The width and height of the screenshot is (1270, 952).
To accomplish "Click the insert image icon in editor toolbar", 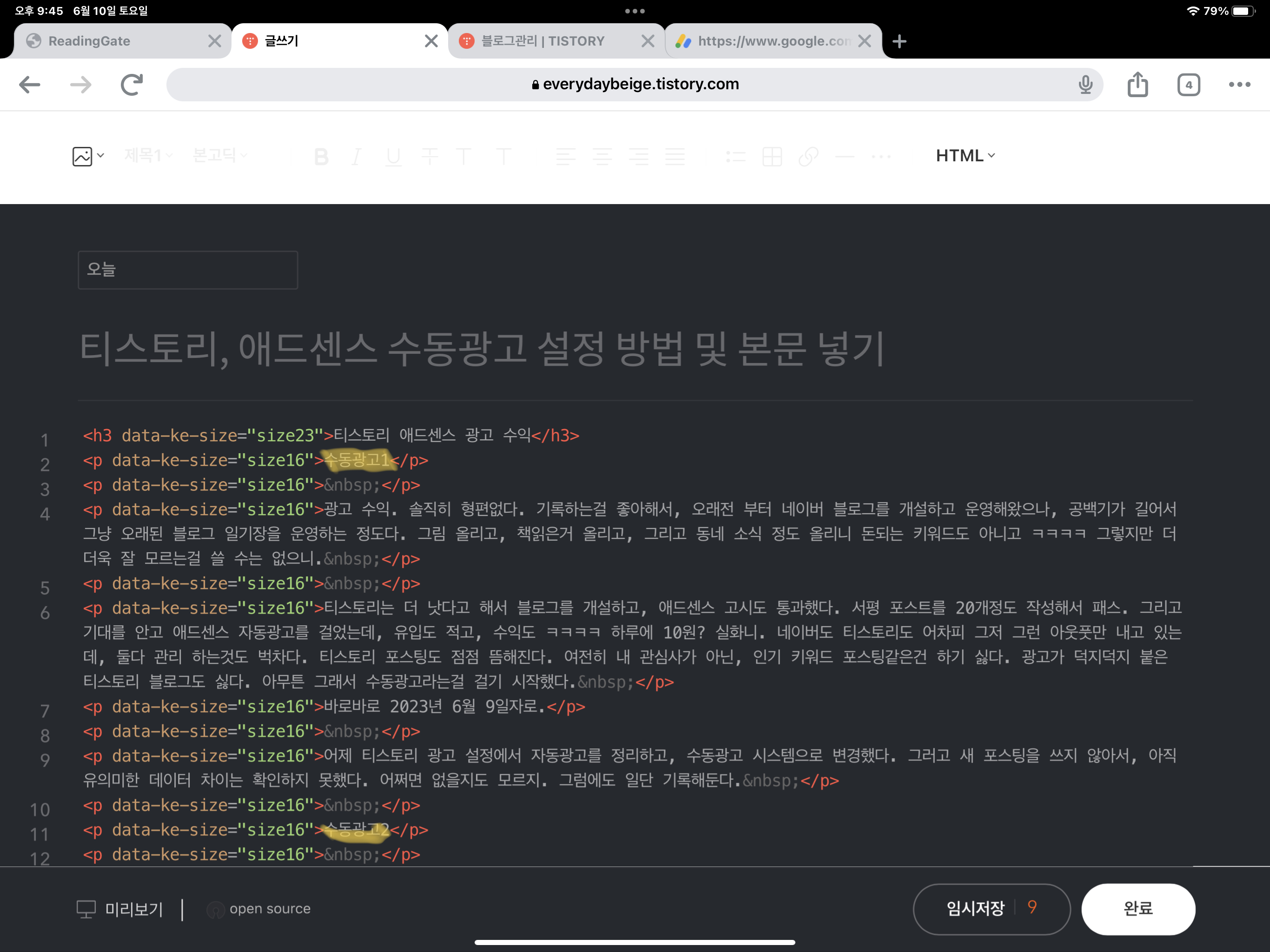I will (x=83, y=156).
